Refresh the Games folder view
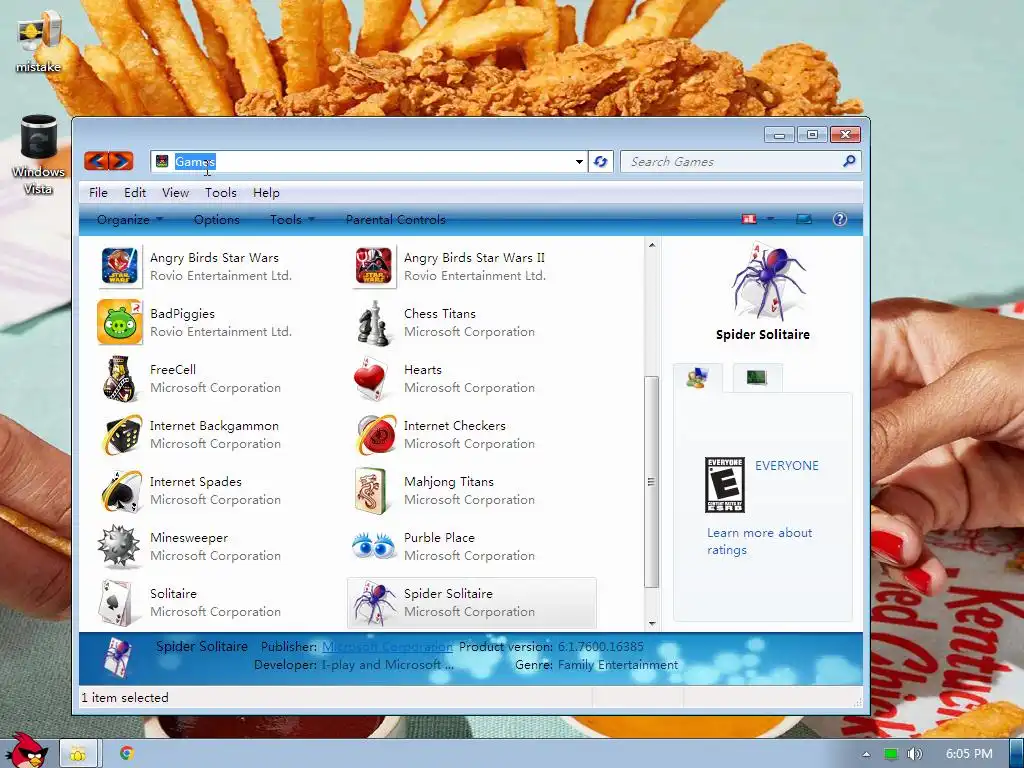1024x768 pixels. [601, 161]
